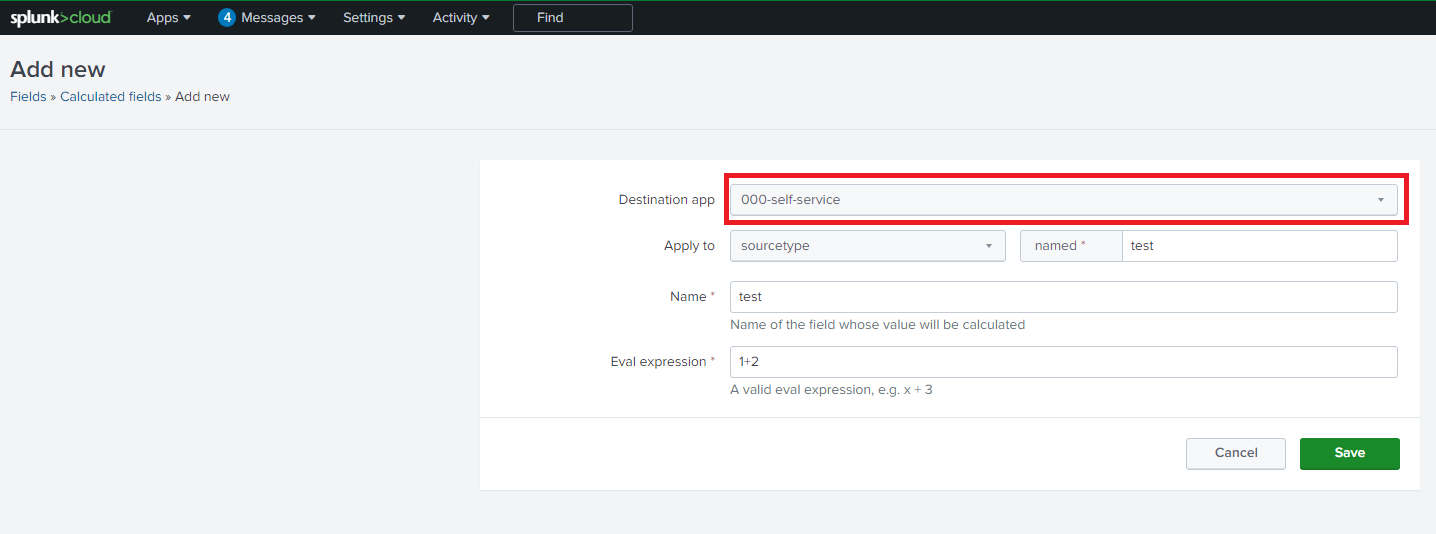Click the Eval expression input field
The width and height of the screenshot is (1436, 534).
click(x=1064, y=362)
